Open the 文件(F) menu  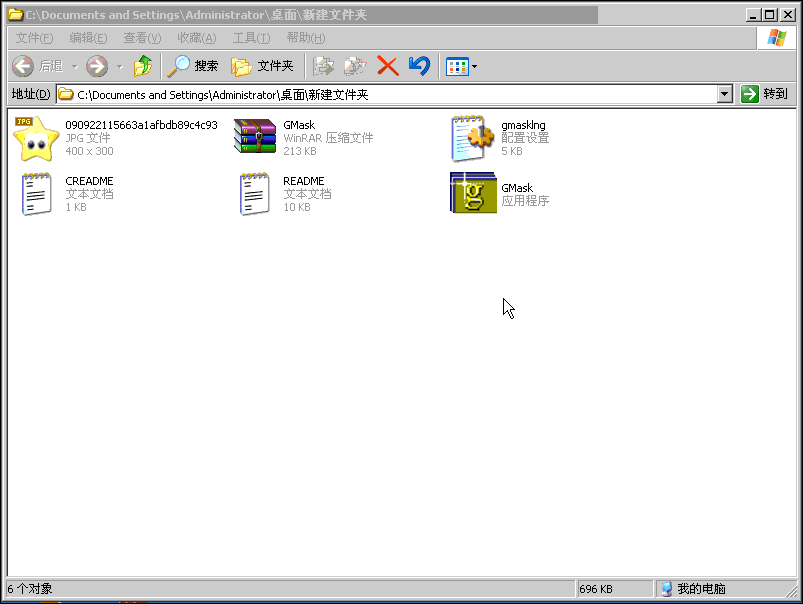[x=34, y=38]
